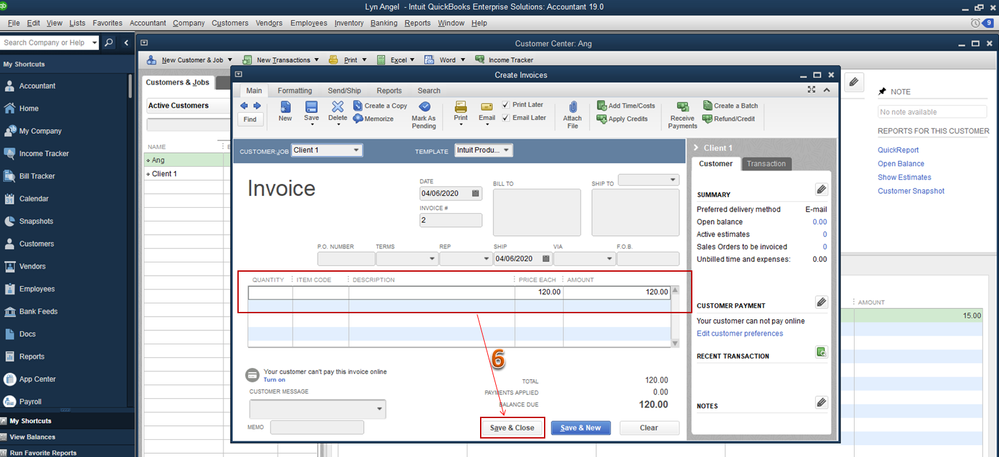Click the Invoice # field
The height and width of the screenshot is (457, 999).
(450, 221)
